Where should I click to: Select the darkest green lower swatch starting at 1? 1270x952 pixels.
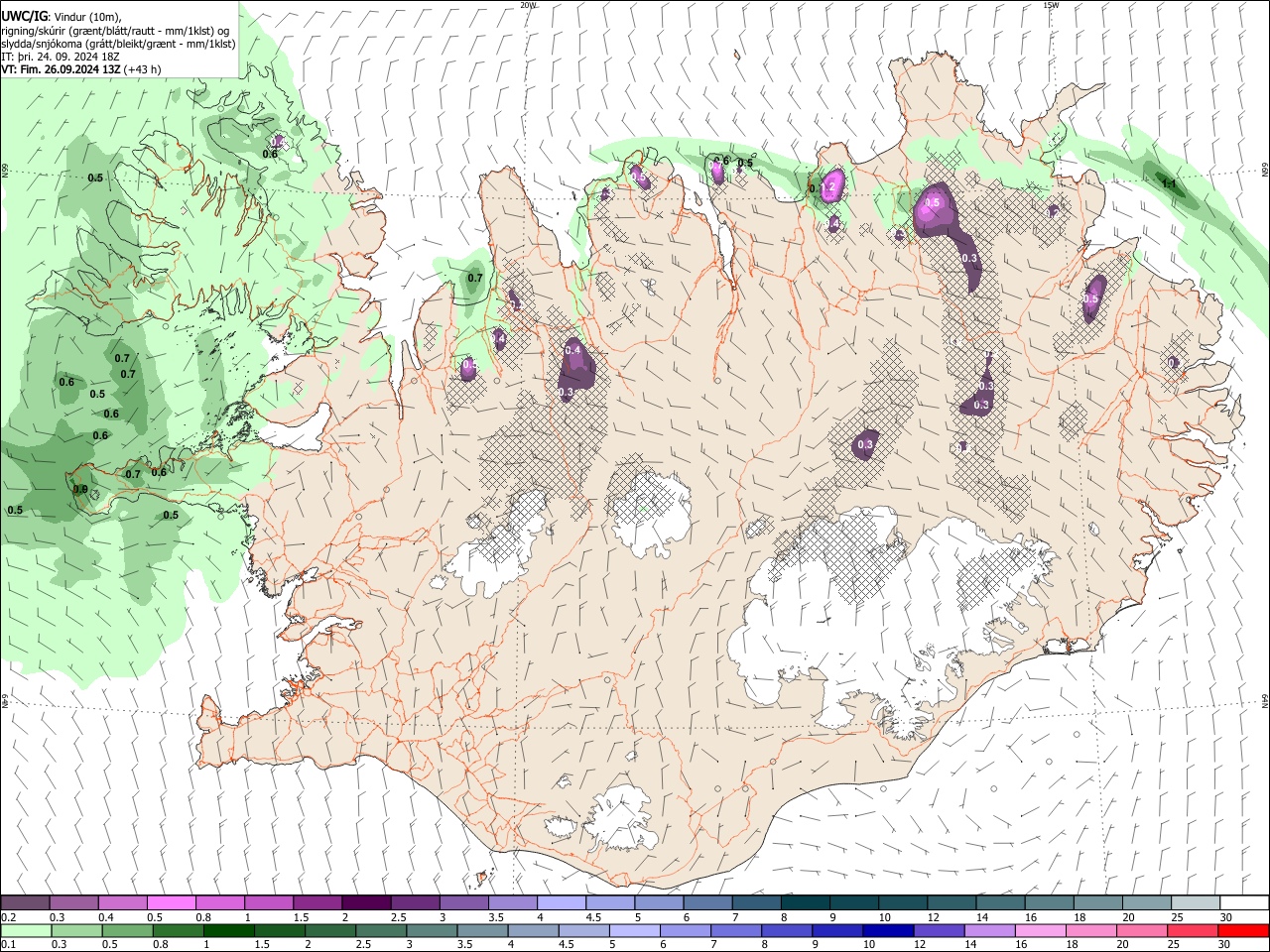(228, 930)
